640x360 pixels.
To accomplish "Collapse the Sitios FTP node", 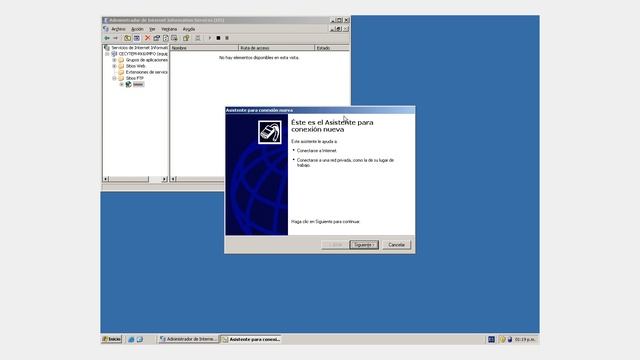I will (114, 78).
